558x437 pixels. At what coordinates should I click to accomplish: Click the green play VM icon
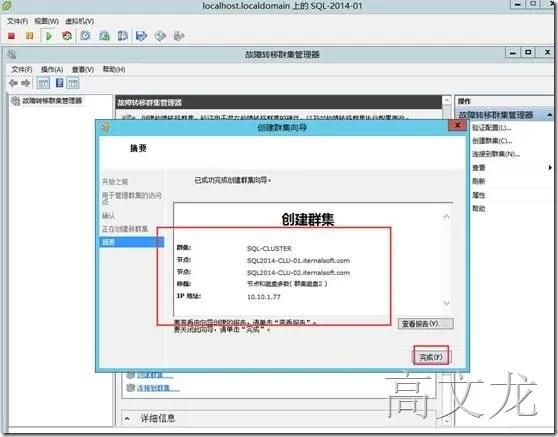[x=49, y=36]
